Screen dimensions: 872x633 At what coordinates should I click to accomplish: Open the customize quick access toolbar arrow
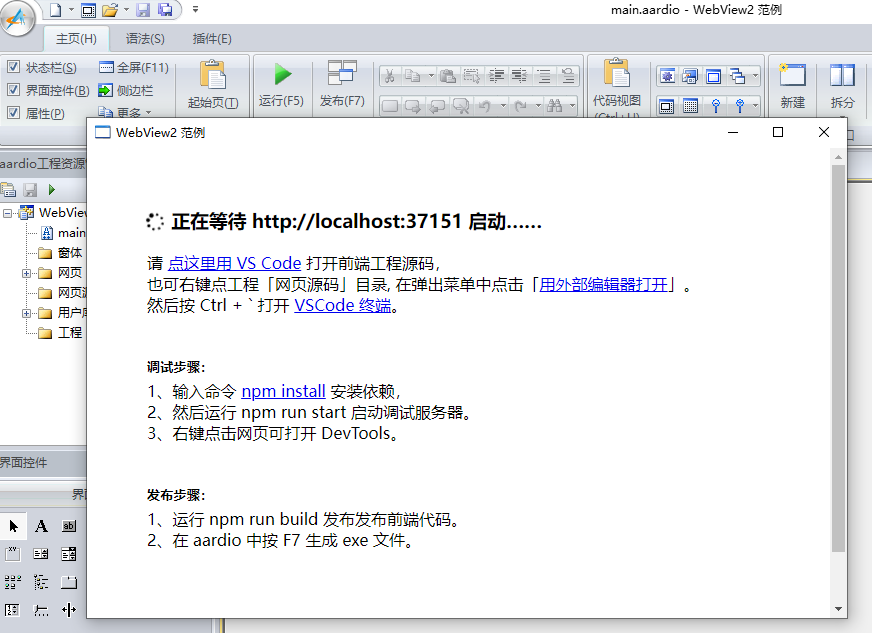tap(195, 9)
